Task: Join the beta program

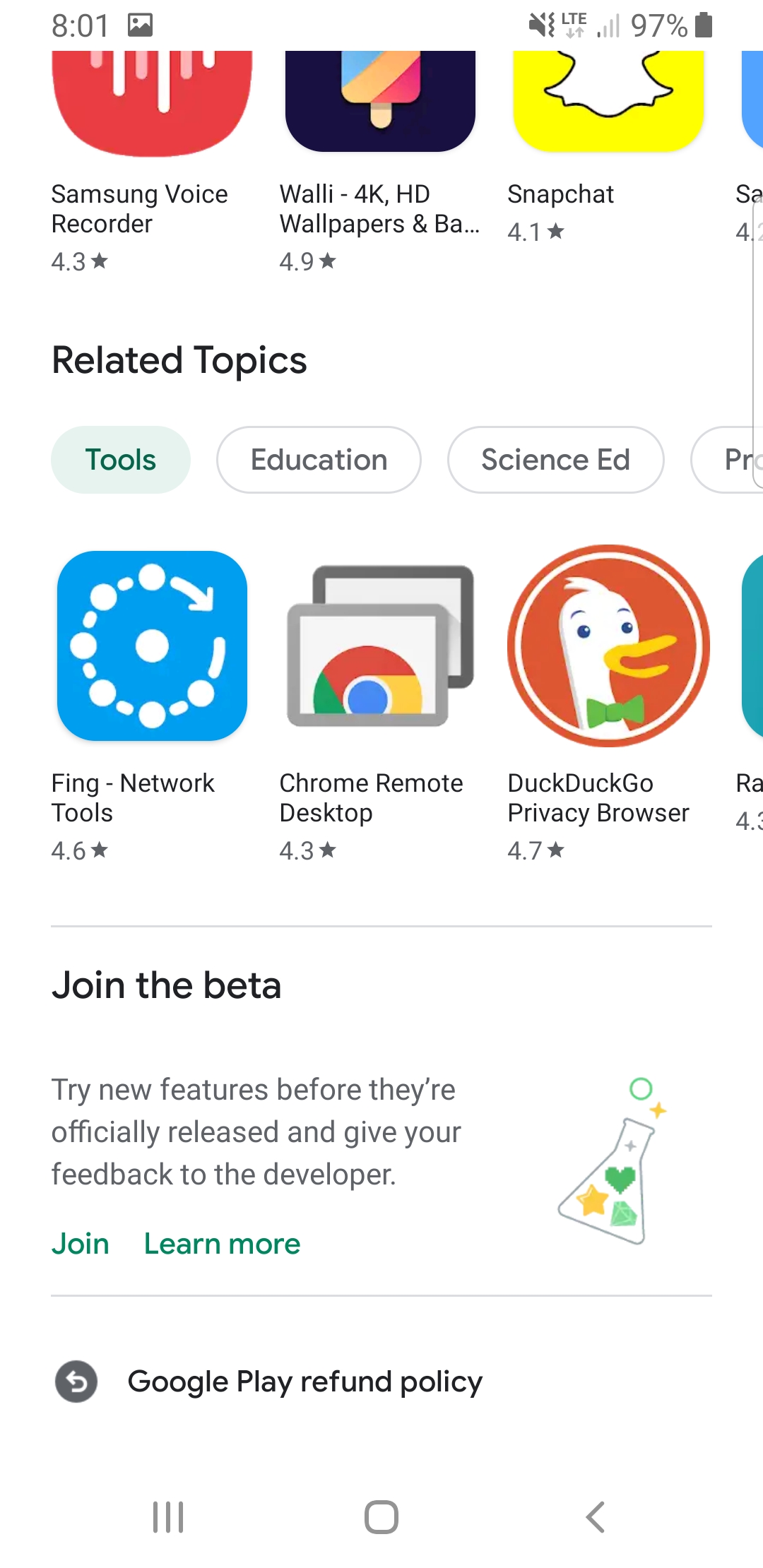Action: 81,1244
